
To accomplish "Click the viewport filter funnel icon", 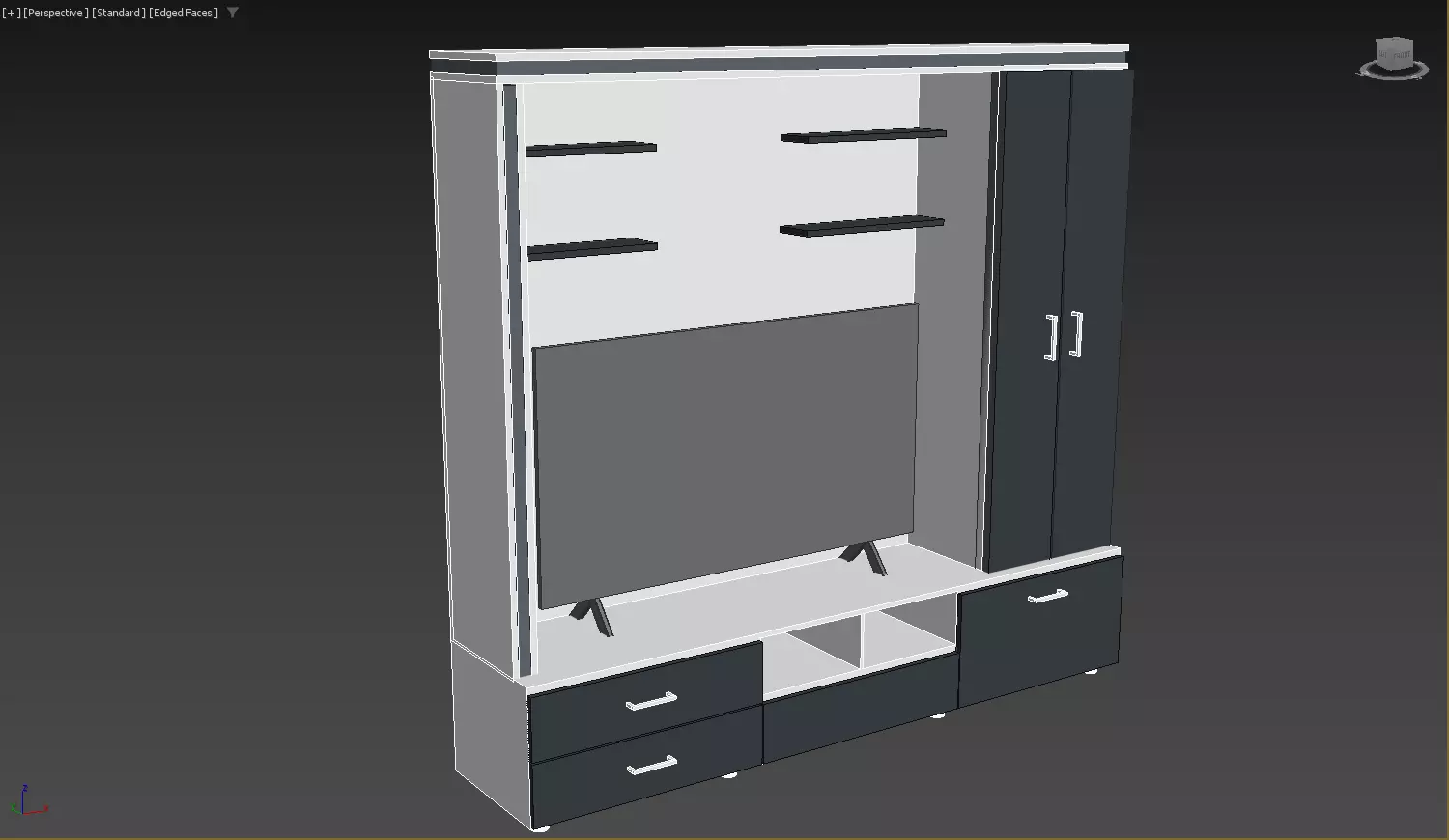I will (x=233, y=13).
